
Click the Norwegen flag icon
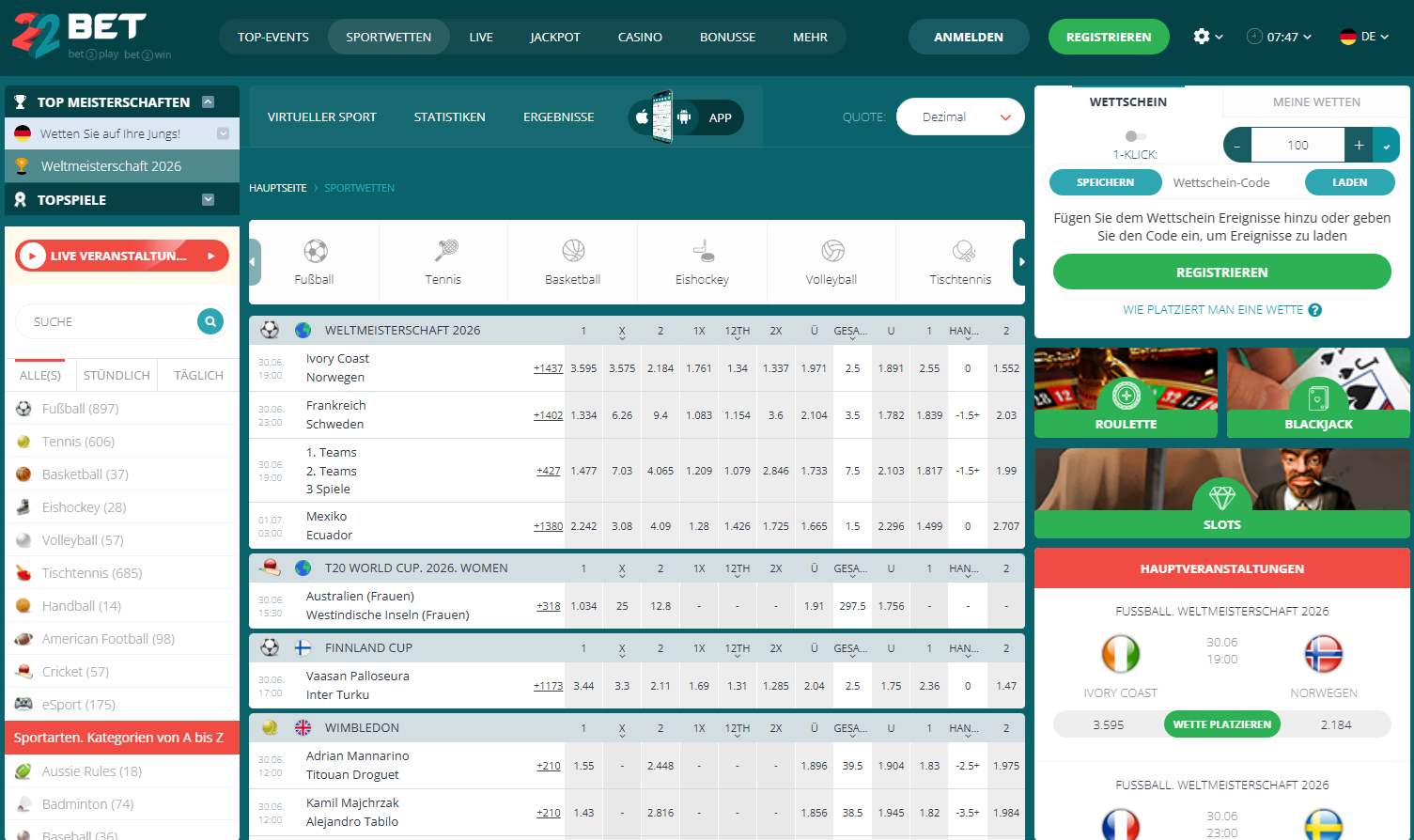click(x=1324, y=654)
